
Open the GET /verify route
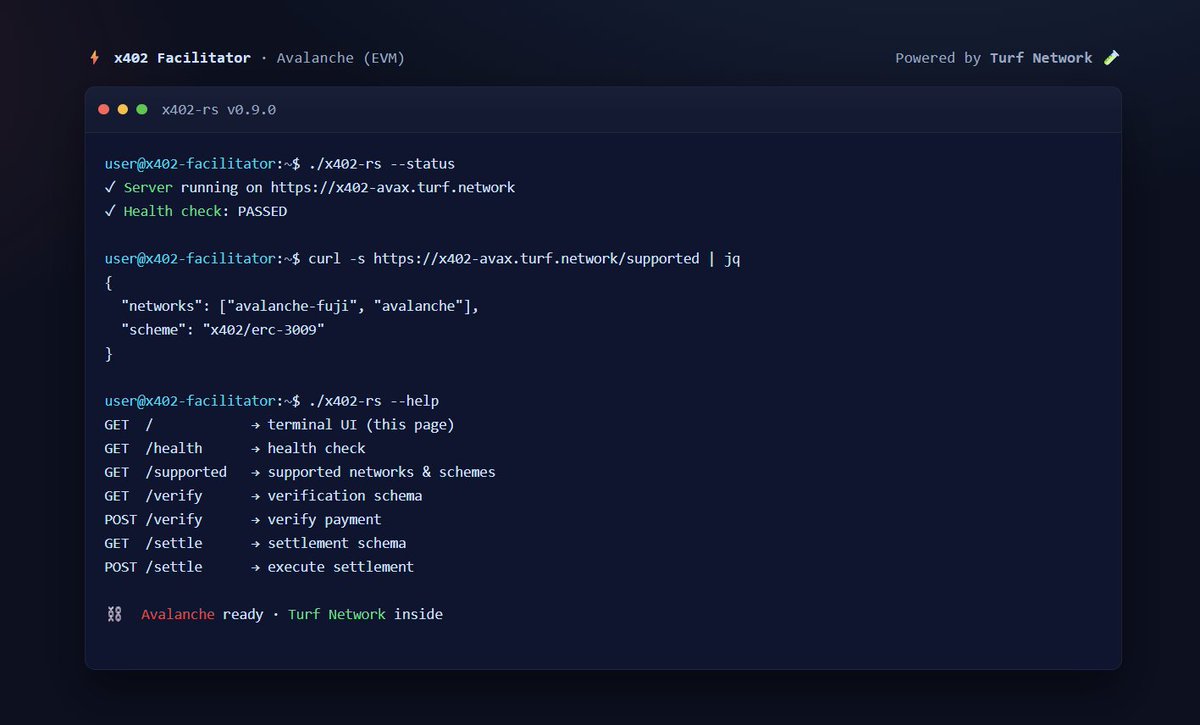click(x=263, y=496)
